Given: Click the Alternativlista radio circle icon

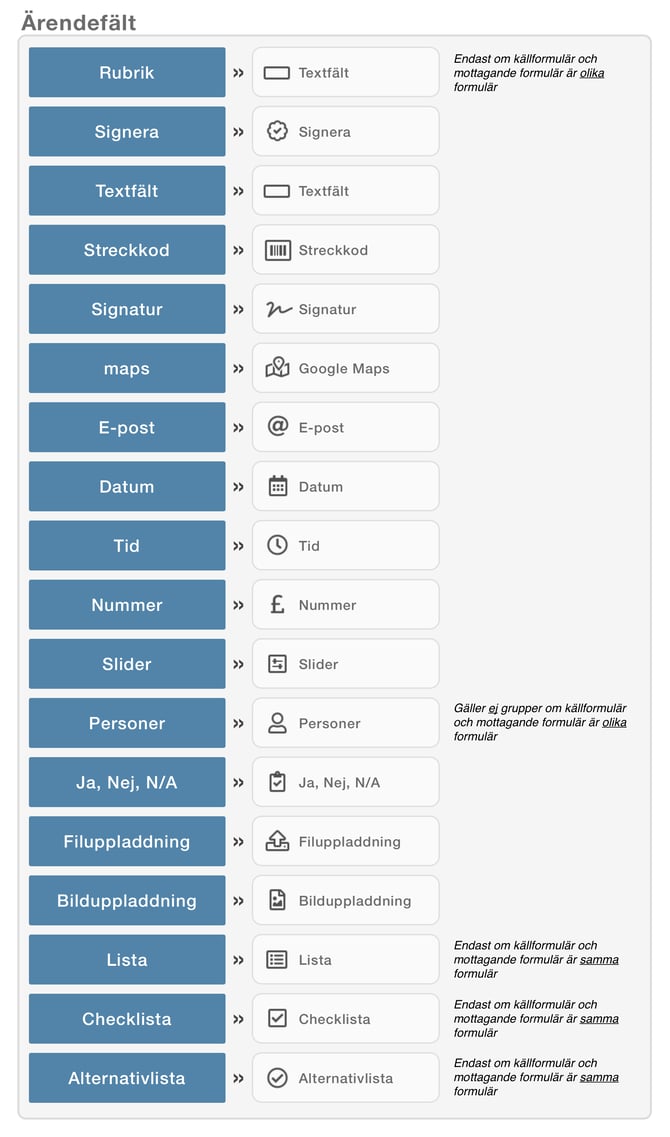Looking at the screenshot, I should click(277, 1078).
